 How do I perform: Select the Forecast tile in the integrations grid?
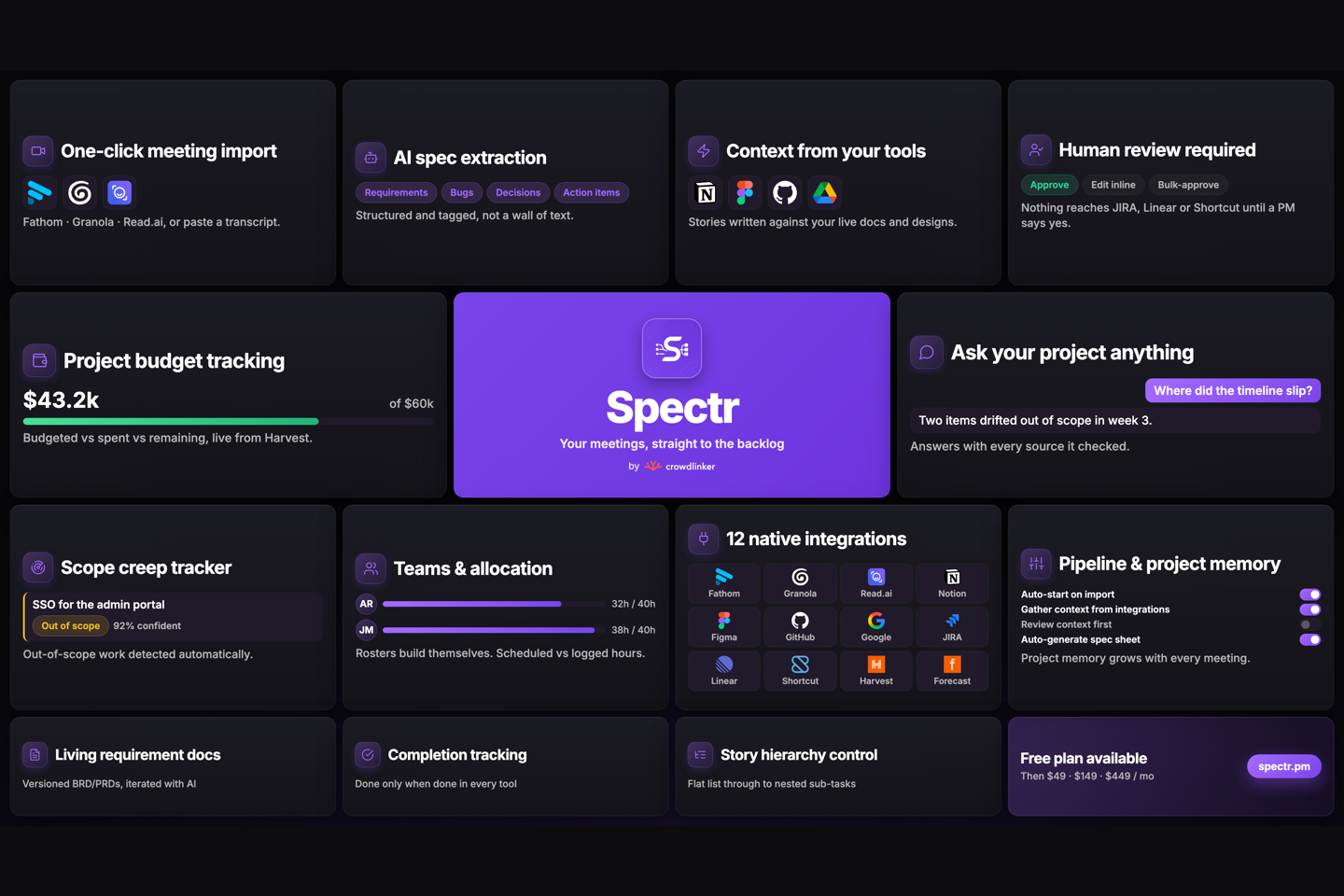point(952,670)
